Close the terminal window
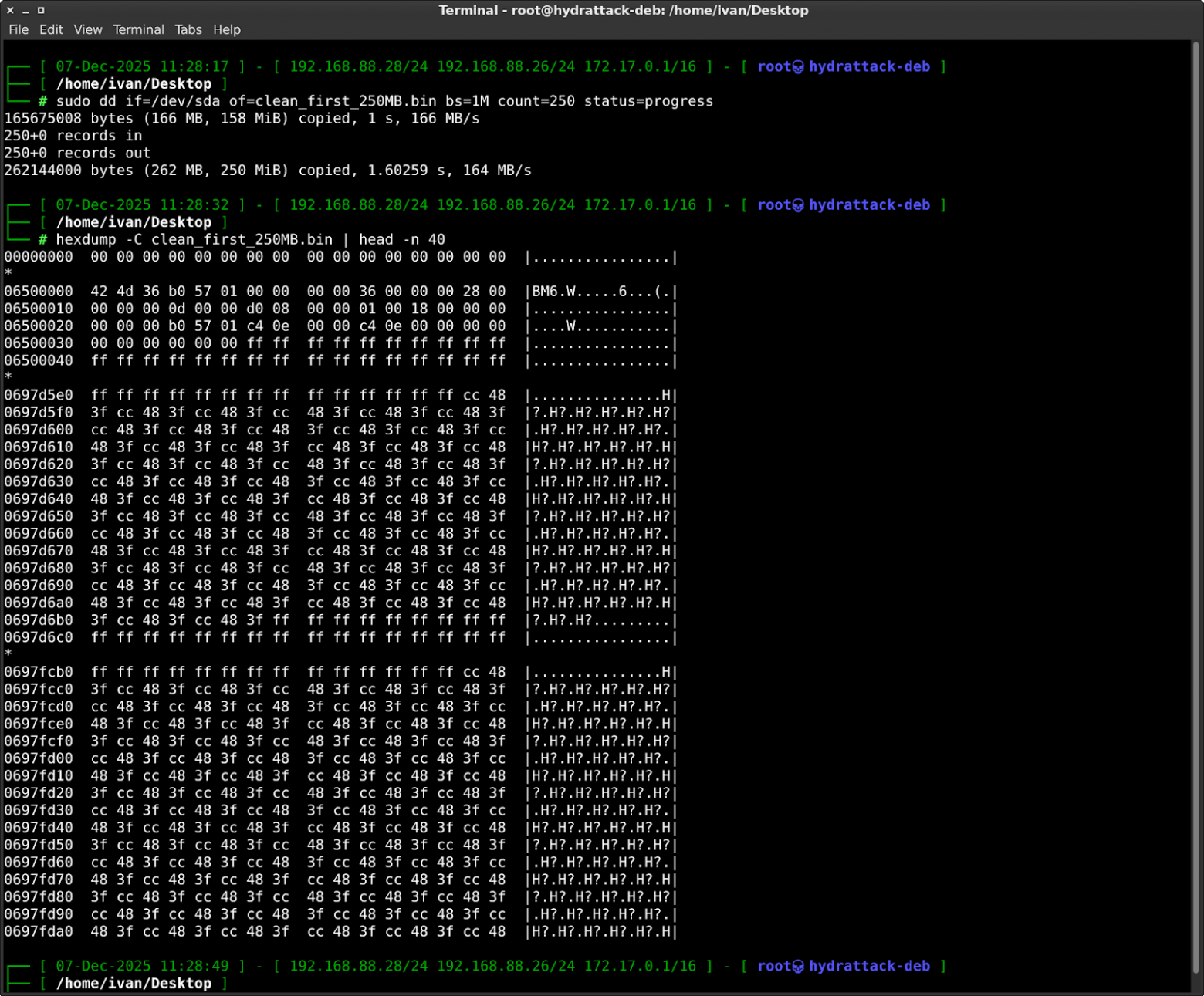 point(10,10)
